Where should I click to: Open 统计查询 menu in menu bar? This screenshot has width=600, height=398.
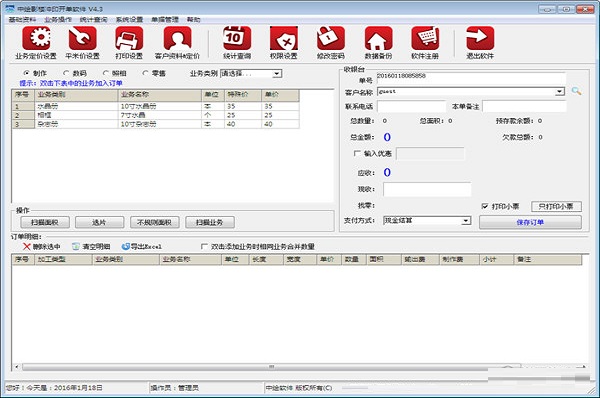click(x=93, y=20)
